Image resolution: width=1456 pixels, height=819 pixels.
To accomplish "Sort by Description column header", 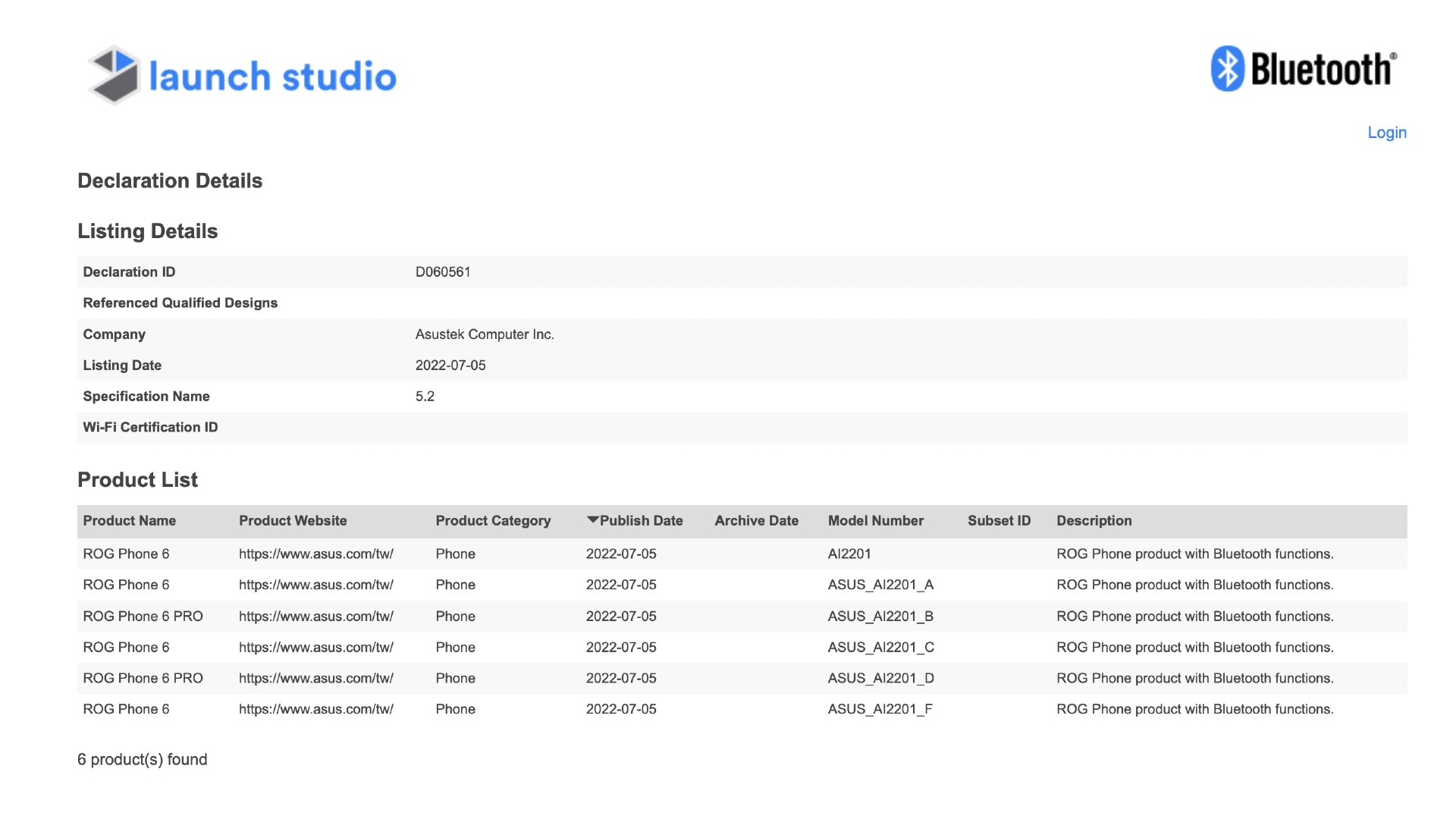I will tap(1094, 521).
